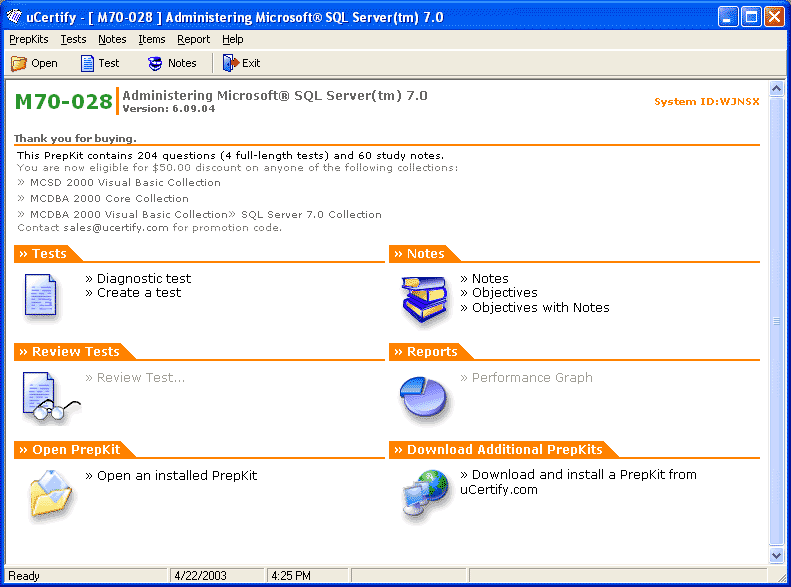The height and width of the screenshot is (587, 791).
Task: Click MCDBA 2000 Visual Basic Collection text
Action: click(x=129, y=215)
